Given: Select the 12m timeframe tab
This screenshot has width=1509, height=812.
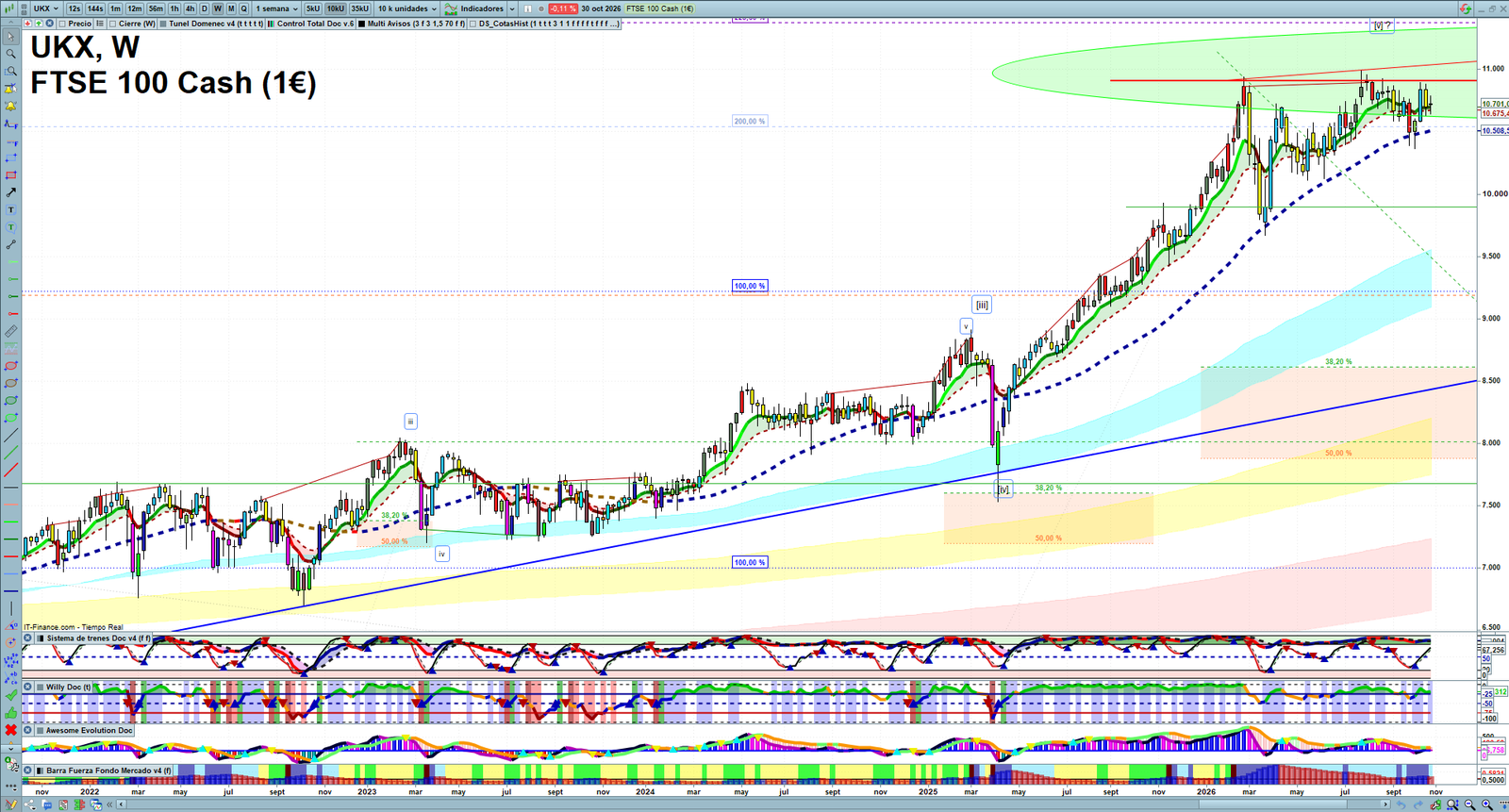Looking at the screenshot, I should click(x=135, y=8).
